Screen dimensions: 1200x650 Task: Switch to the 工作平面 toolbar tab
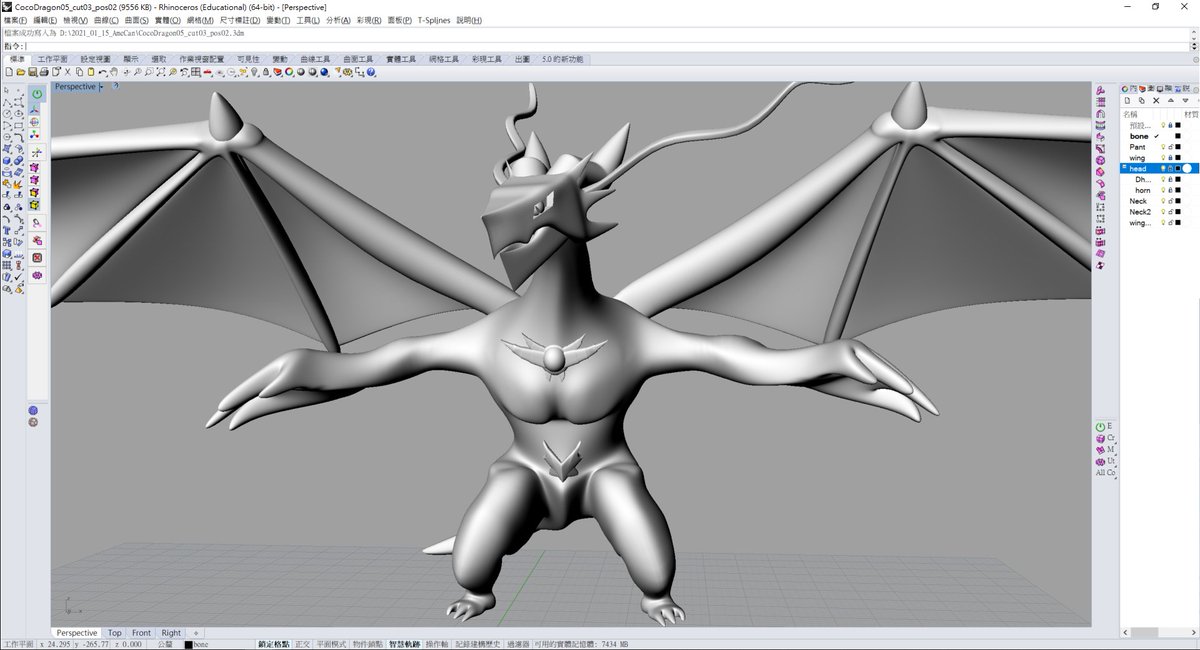click(55, 59)
